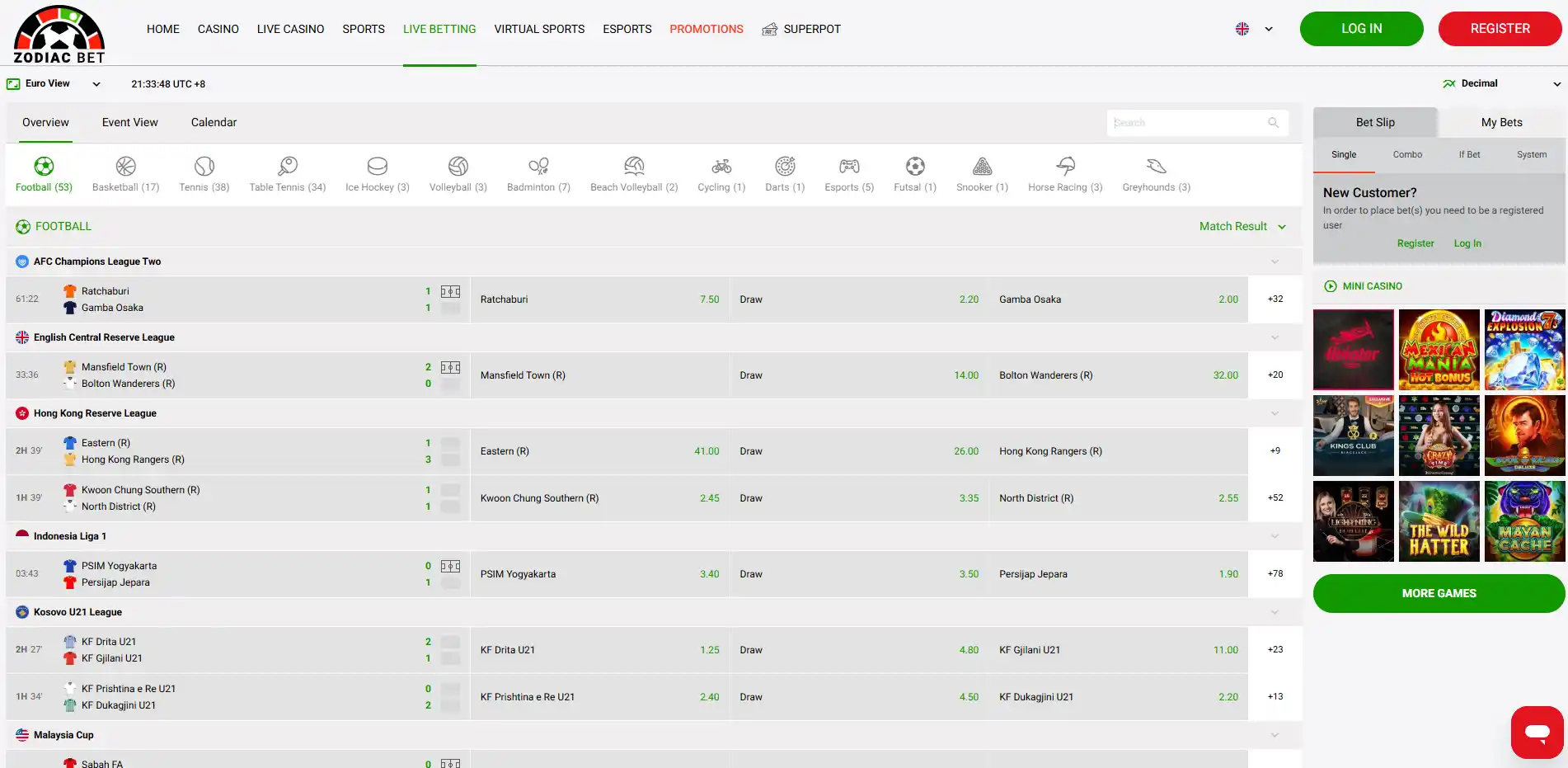Select the System bet type tab
The height and width of the screenshot is (768, 1568).
[1532, 155]
